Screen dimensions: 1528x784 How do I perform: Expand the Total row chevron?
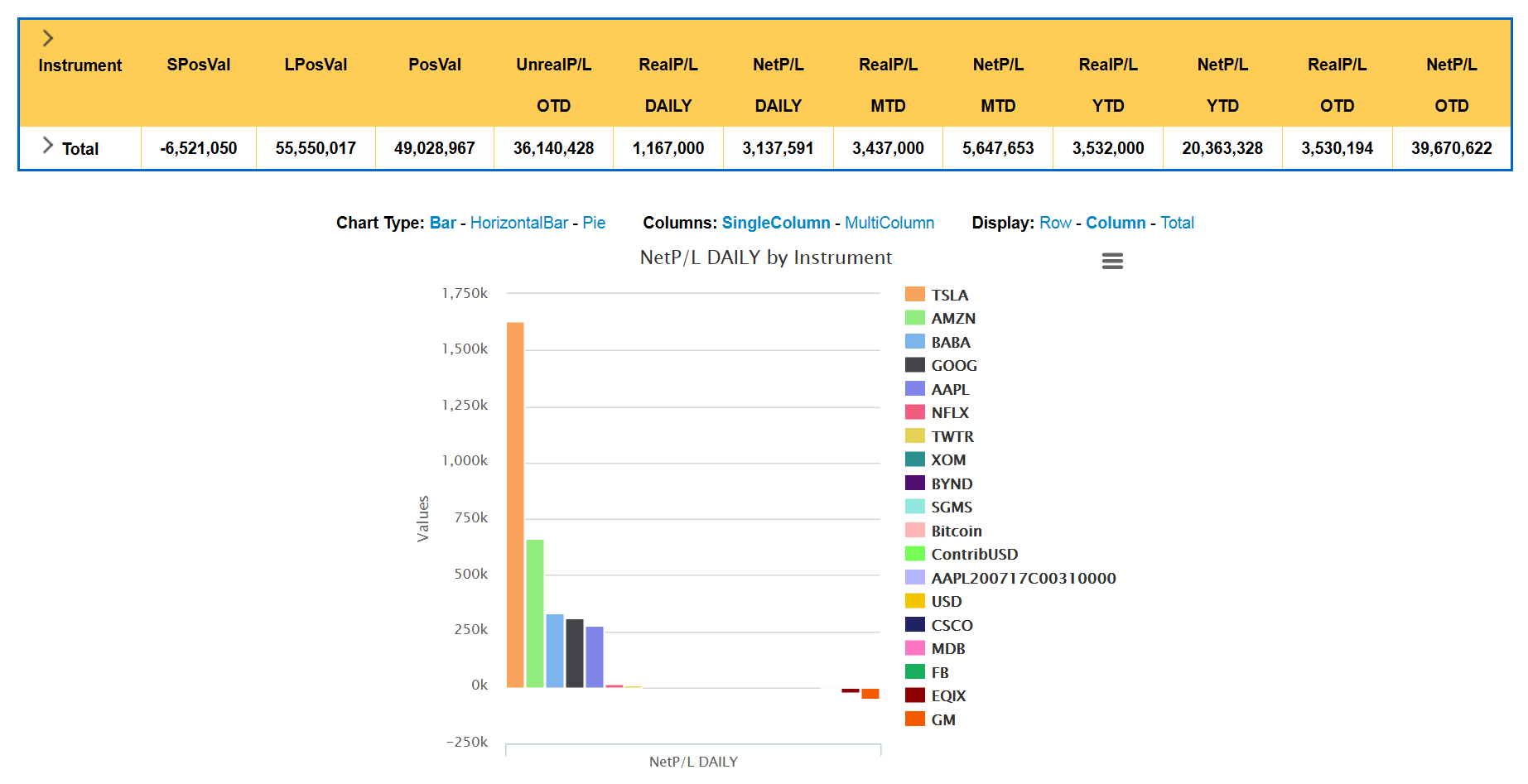48,146
